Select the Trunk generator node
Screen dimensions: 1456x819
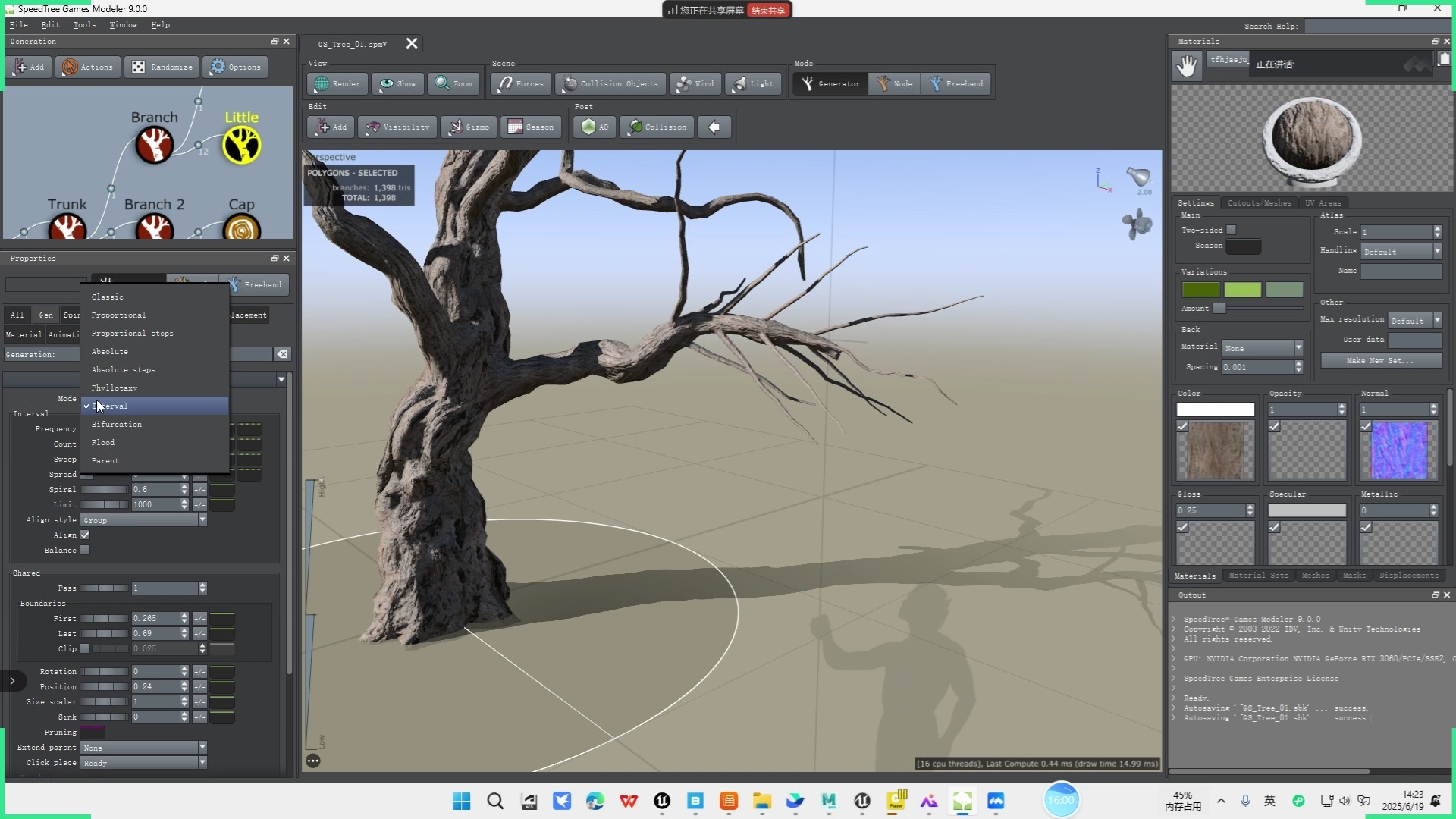click(x=67, y=227)
